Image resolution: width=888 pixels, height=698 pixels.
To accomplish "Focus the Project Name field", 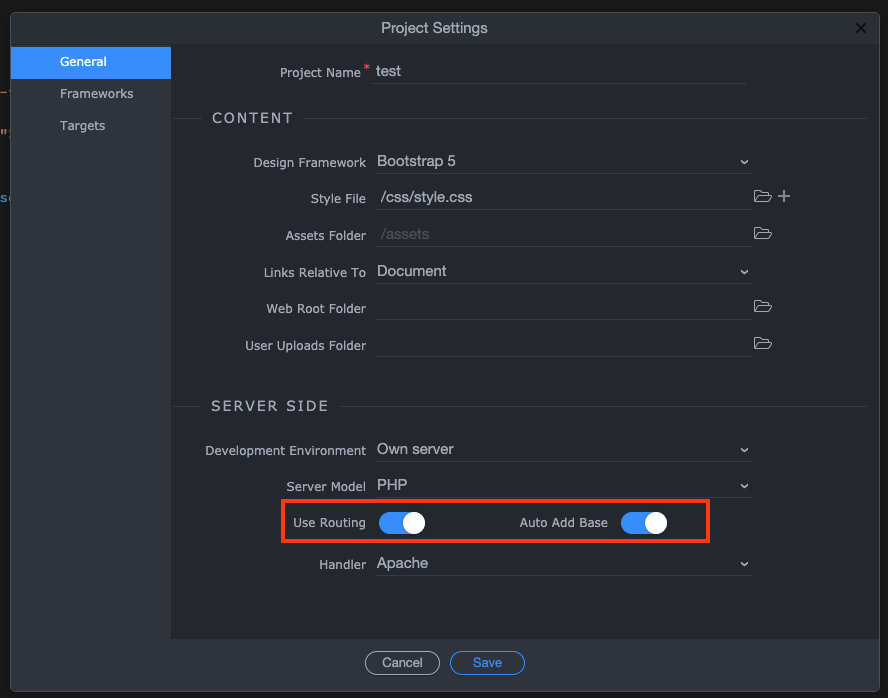I will click(x=558, y=71).
